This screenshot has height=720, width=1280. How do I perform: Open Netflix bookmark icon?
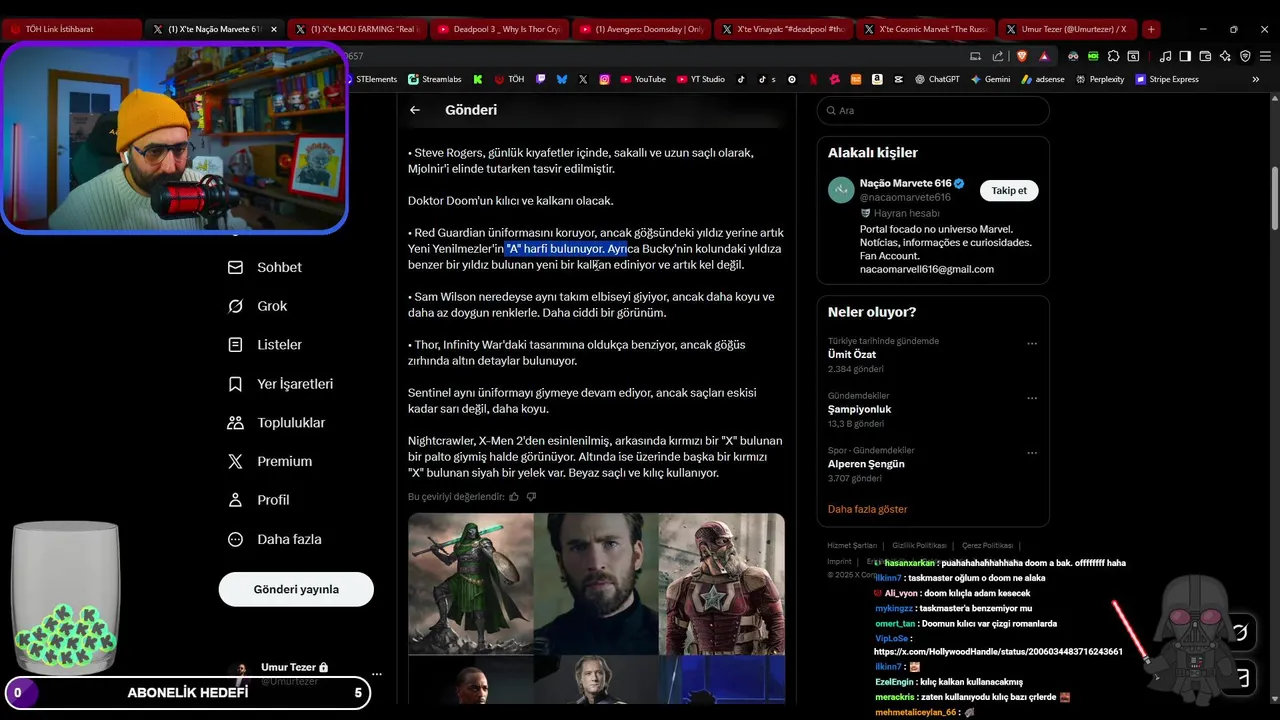813,79
